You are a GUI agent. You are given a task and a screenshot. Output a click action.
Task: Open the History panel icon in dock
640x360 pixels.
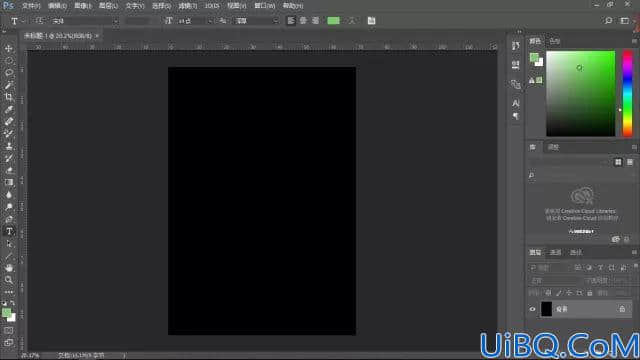click(x=516, y=46)
